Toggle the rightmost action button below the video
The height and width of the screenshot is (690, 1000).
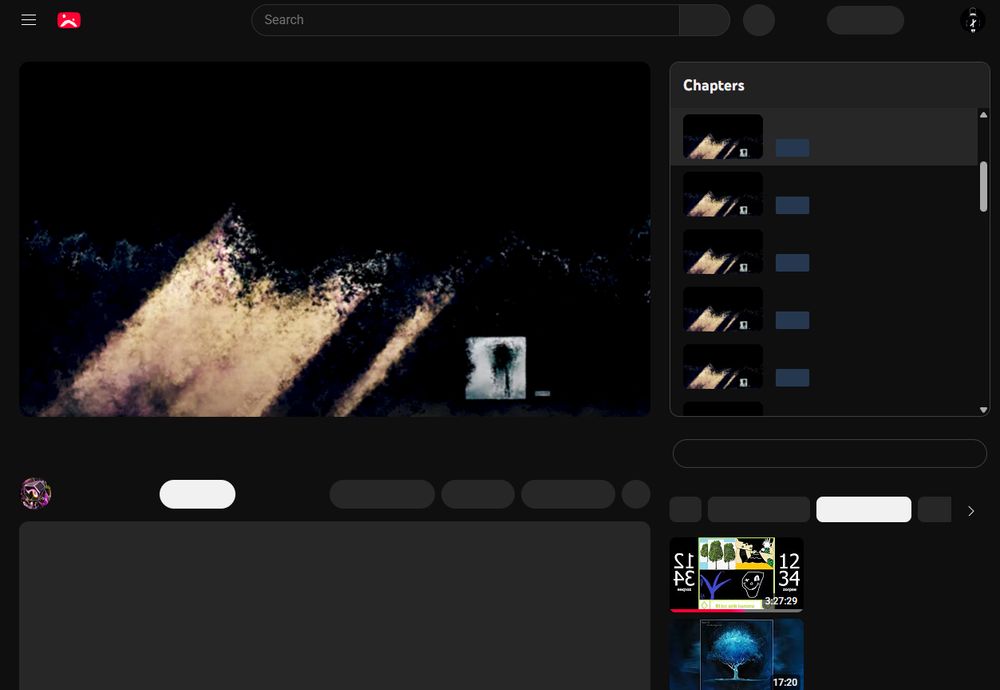tap(636, 493)
